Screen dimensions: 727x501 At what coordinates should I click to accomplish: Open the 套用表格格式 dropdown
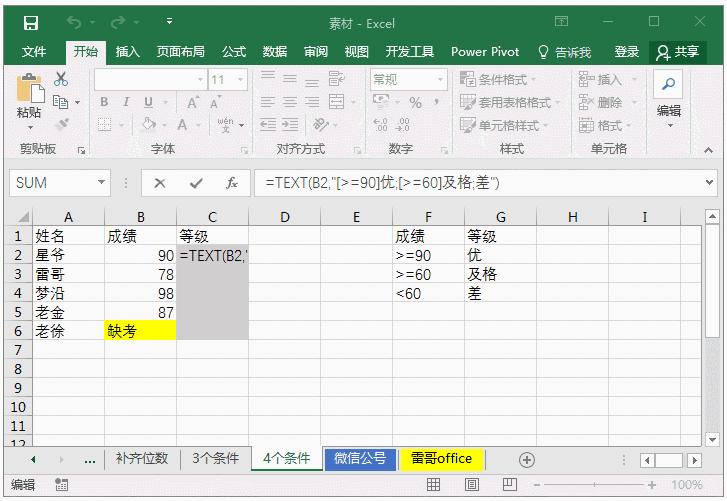[510, 102]
